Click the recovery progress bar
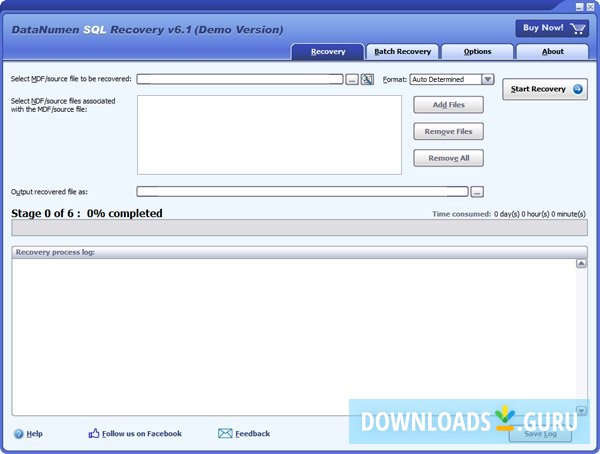Viewport: 600px width, 454px height. [x=300, y=228]
